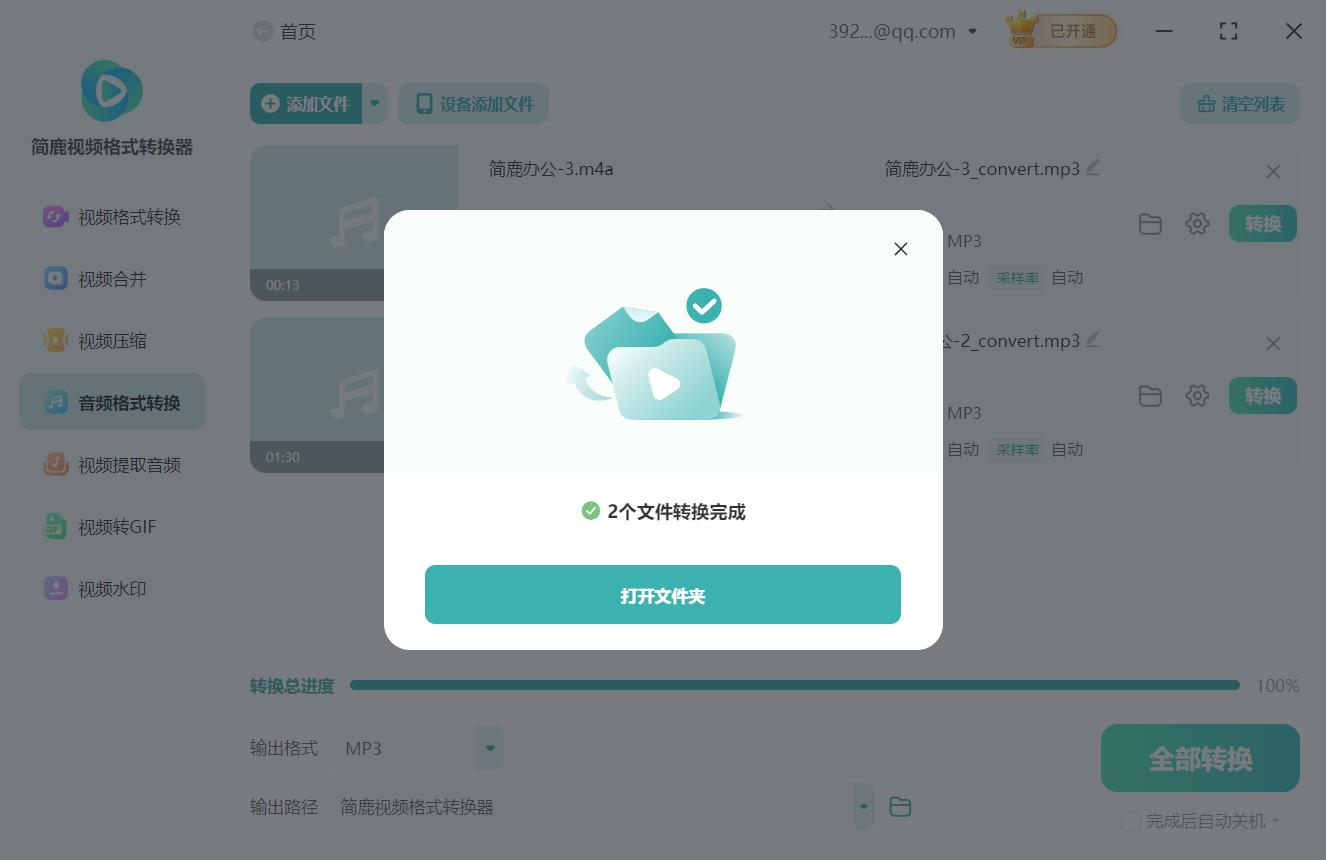The width and height of the screenshot is (1326, 860).
Task: Expand the 输出路径 dropdown
Action: pyautogui.click(x=863, y=807)
